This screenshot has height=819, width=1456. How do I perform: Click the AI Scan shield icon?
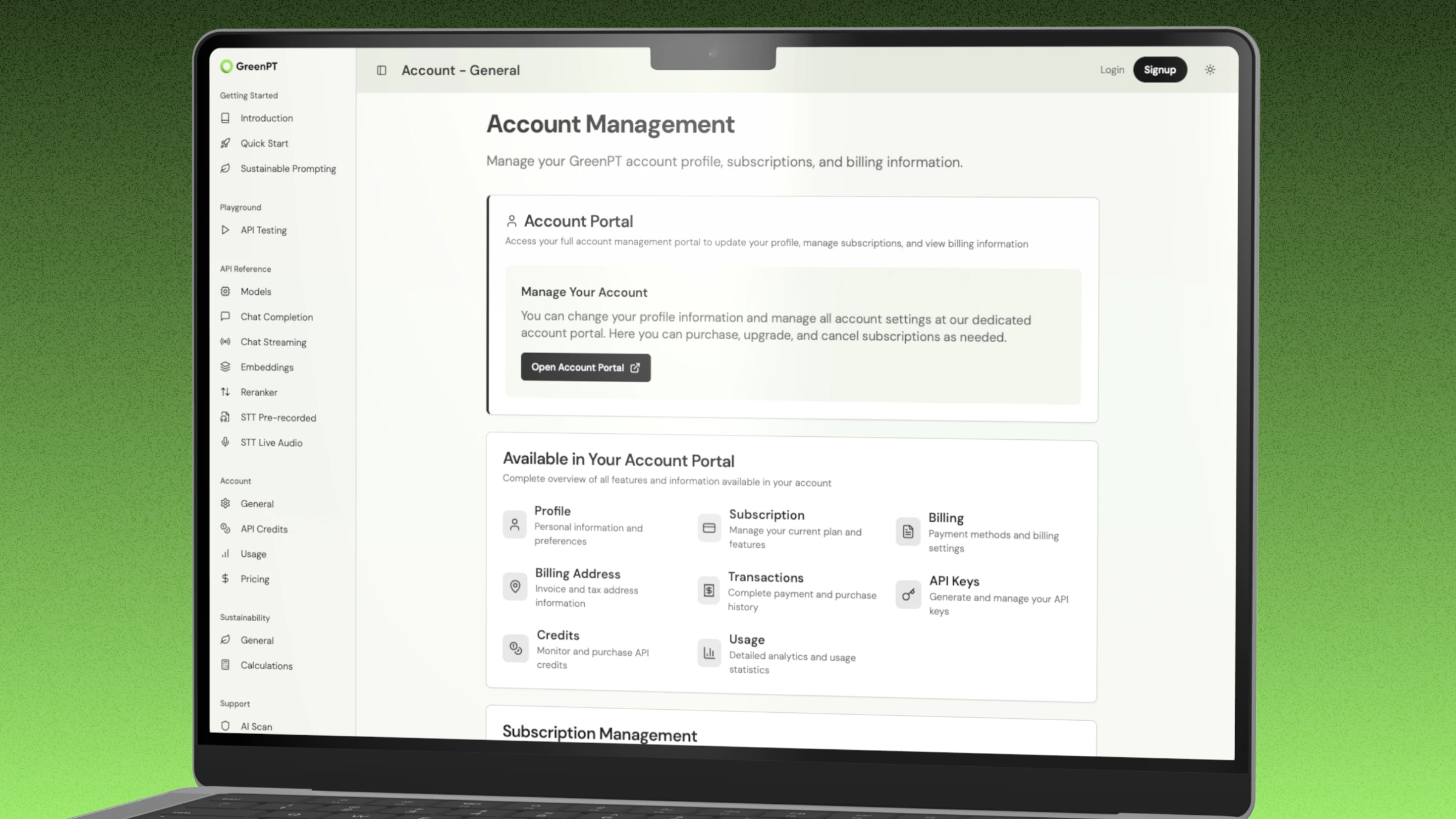click(x=225, y=726)
